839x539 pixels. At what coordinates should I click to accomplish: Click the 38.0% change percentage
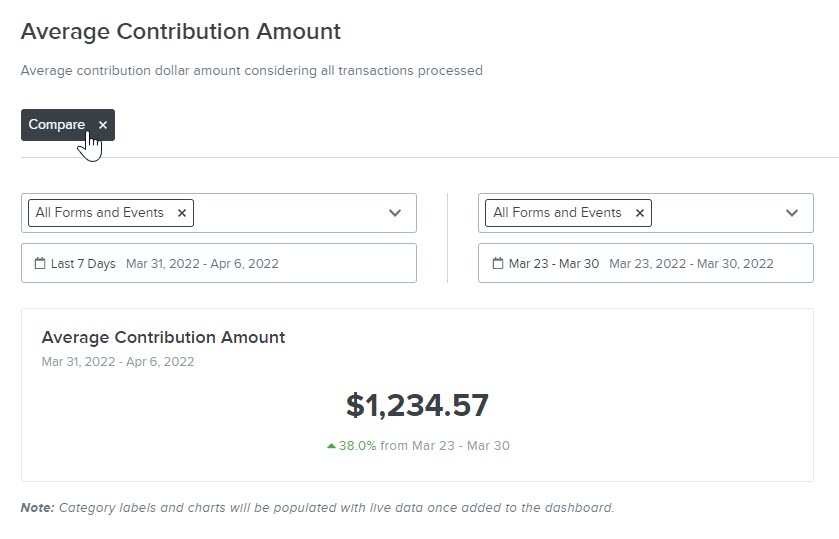point(357,445)
